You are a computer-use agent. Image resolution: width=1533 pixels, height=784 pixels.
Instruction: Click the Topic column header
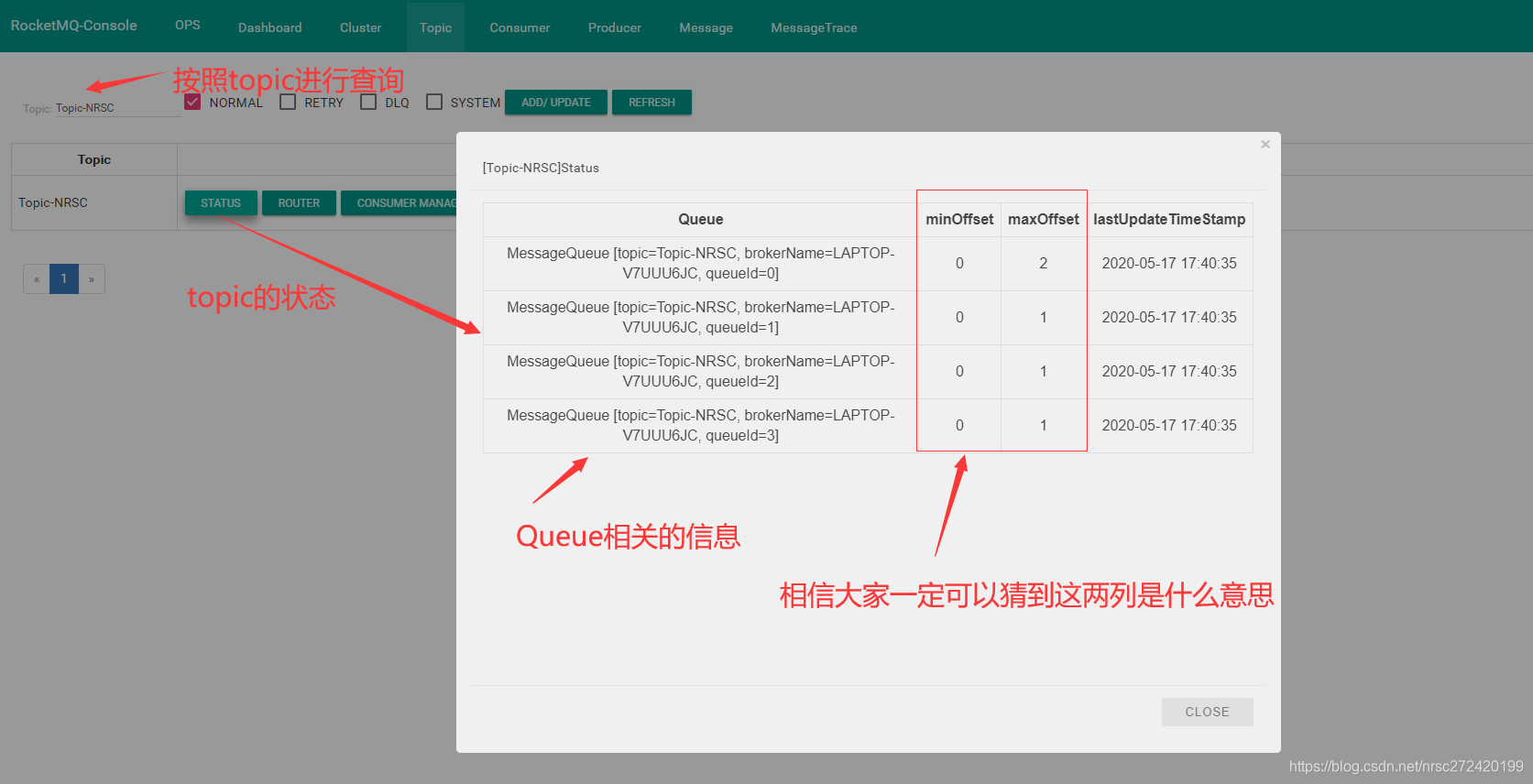pyautogui.click(x=94, y=159)
